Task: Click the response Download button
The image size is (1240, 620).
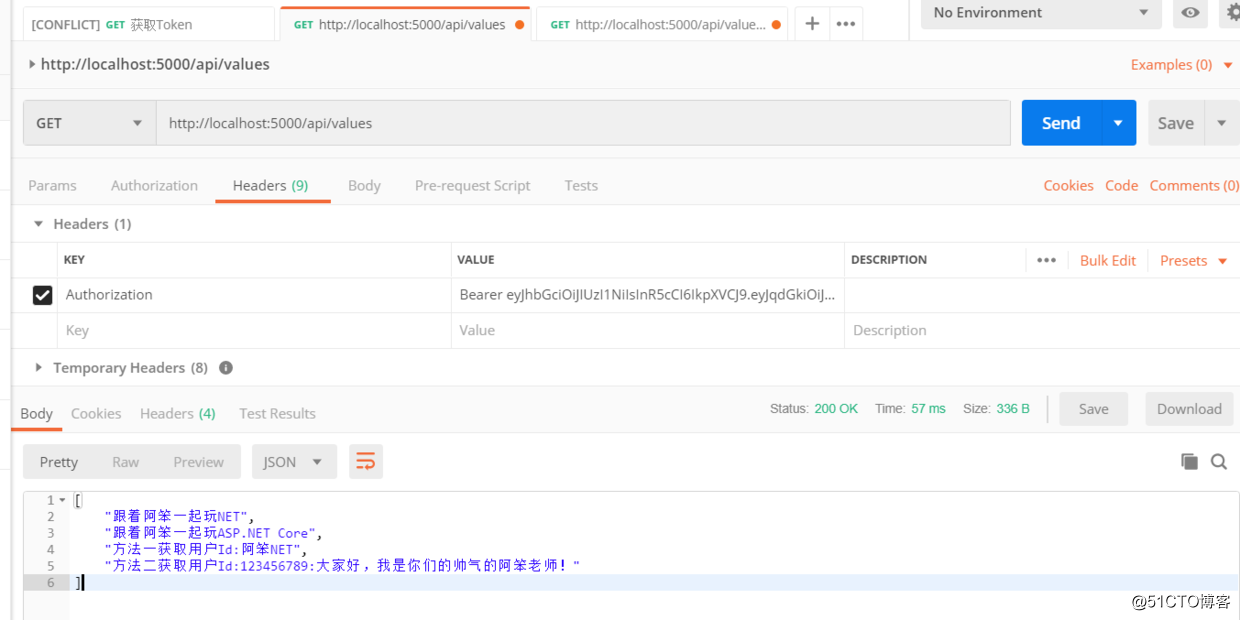Action: coord(1189,409)
